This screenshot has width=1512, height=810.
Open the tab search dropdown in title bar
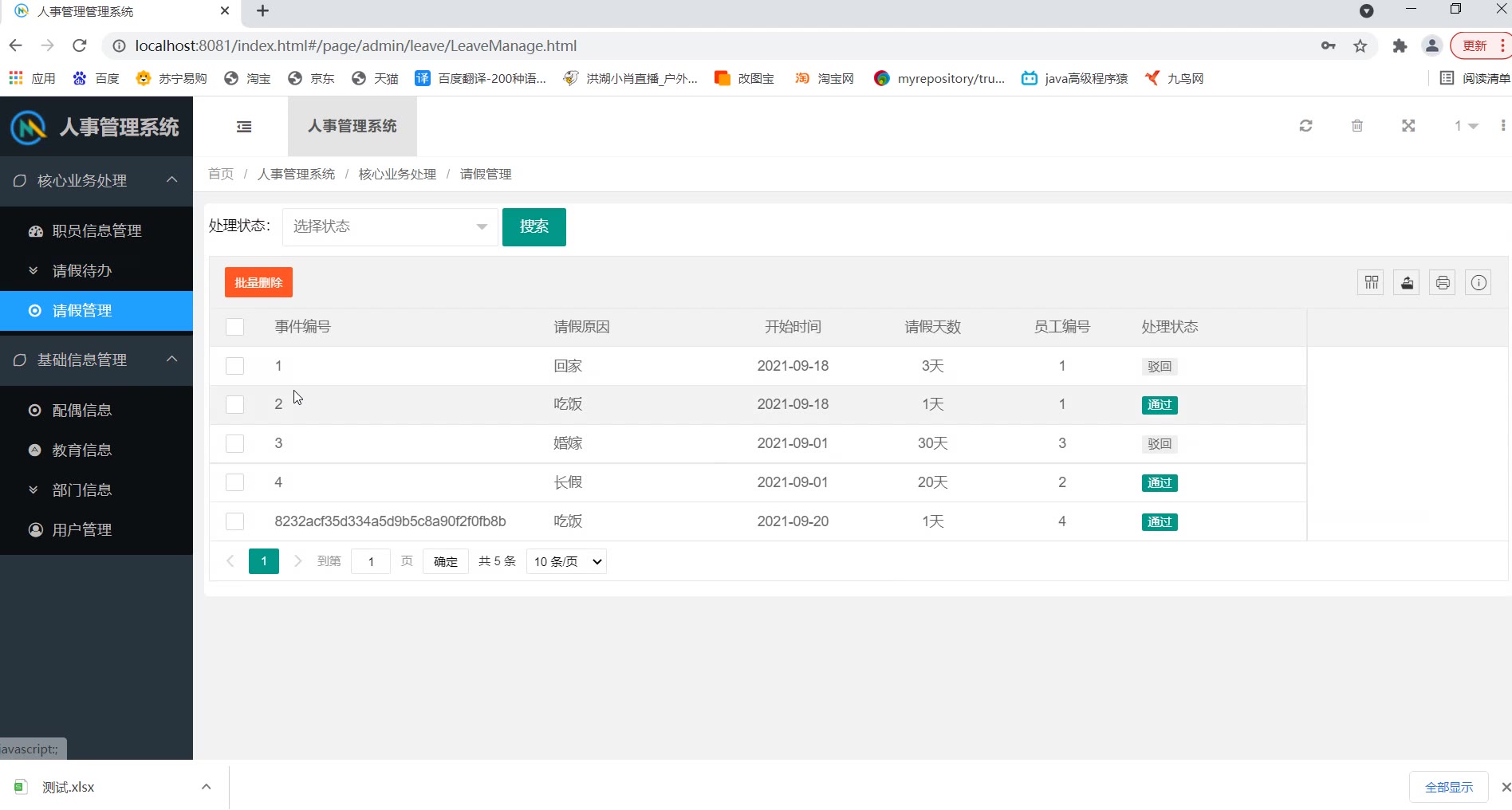click(1366, 11)
